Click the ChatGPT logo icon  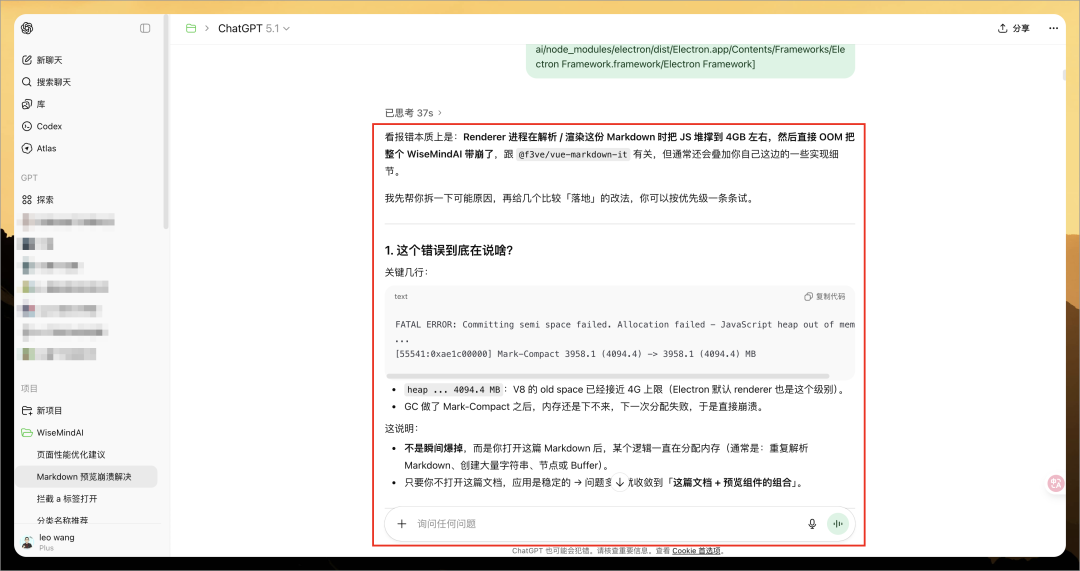pos(27,28)
